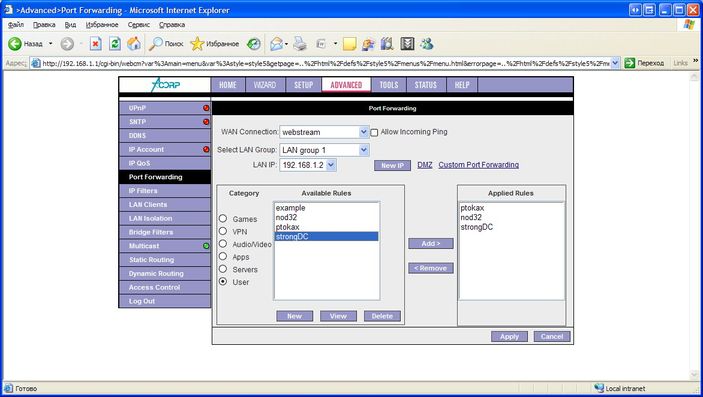Click the Mail envelope icon

pyautogui.click(x=277, y=44)
